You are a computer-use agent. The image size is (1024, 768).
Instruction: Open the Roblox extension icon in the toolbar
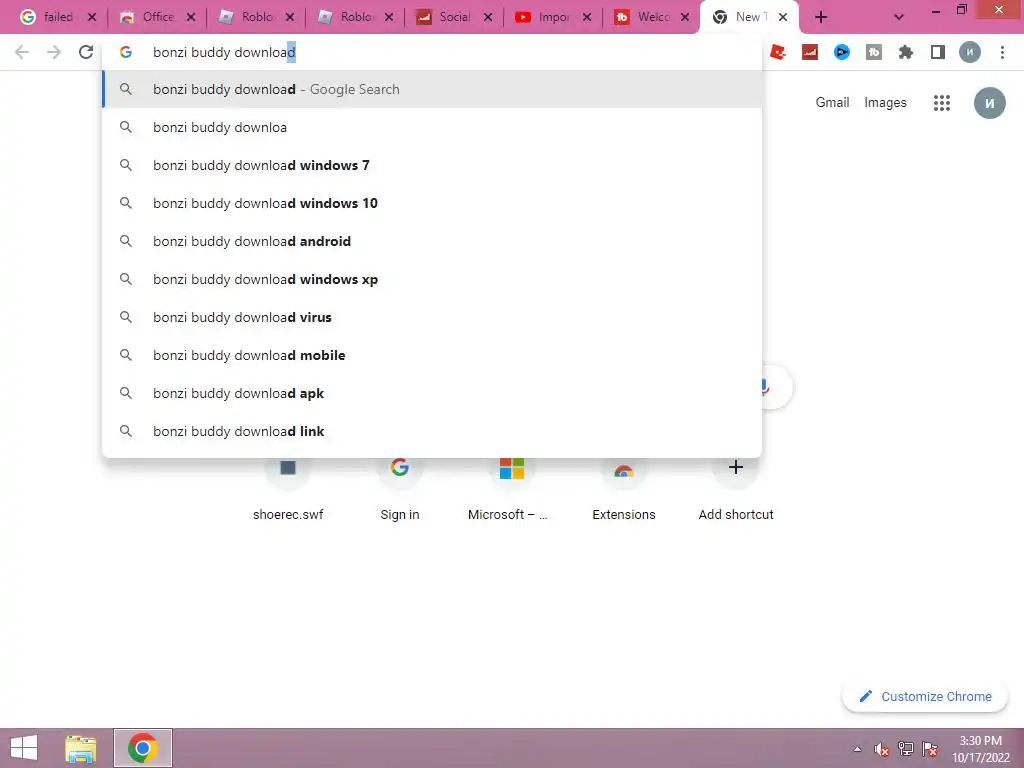pos(777,52)
